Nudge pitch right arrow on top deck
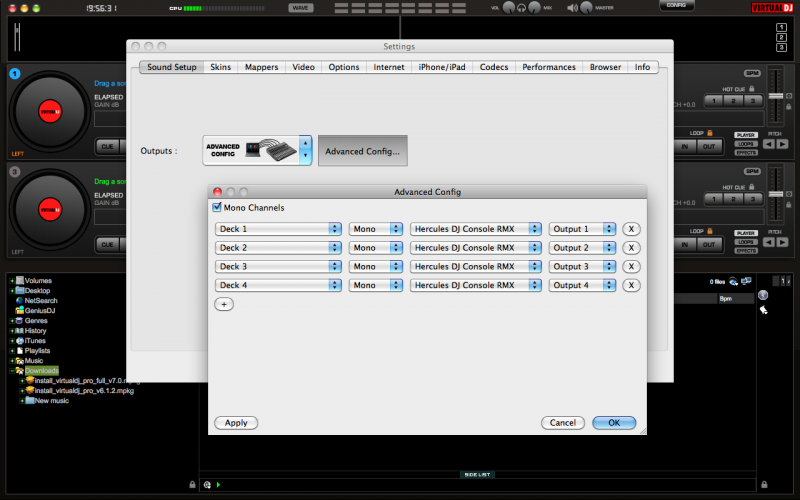800x500 pixels. pyautogui.click(x=782, y=144)
